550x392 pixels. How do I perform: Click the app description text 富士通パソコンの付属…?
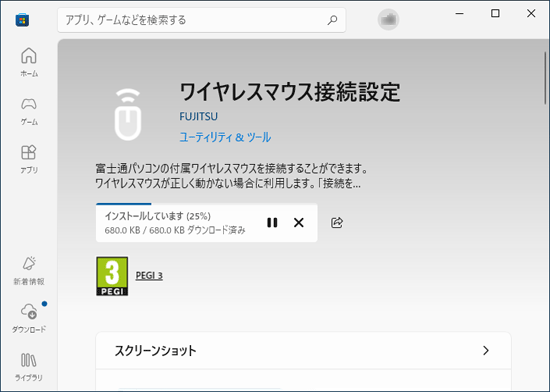(x=232, y=176)
